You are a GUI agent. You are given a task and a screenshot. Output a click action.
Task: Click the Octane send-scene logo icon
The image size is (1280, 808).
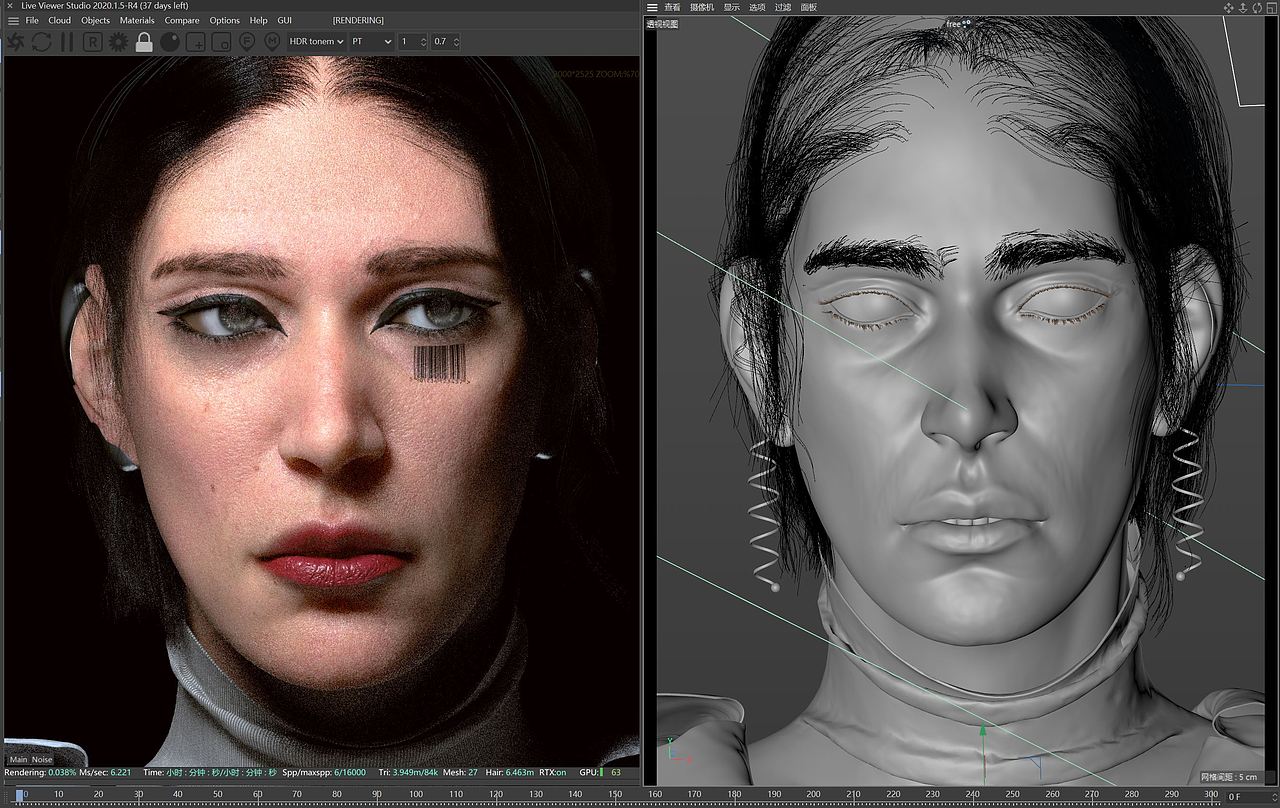click(16, 42)
